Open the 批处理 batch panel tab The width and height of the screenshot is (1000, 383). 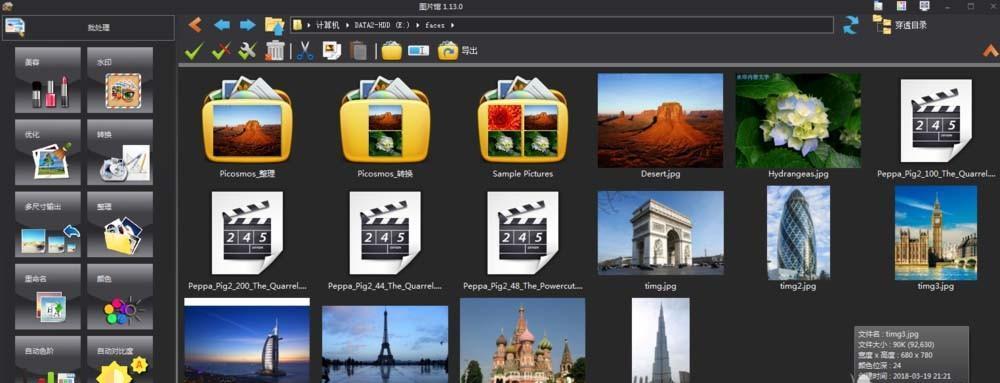click(88, 28)
